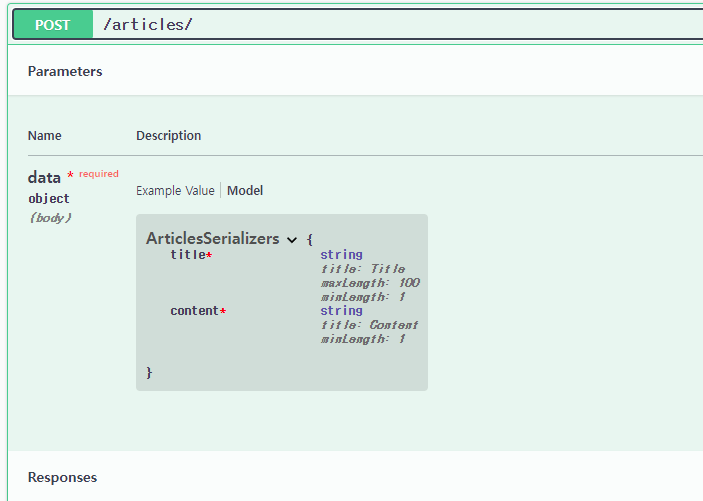Click the 'object' parameter type text
The width and height of the screenshot is (703, 501).
click(49, 198)
